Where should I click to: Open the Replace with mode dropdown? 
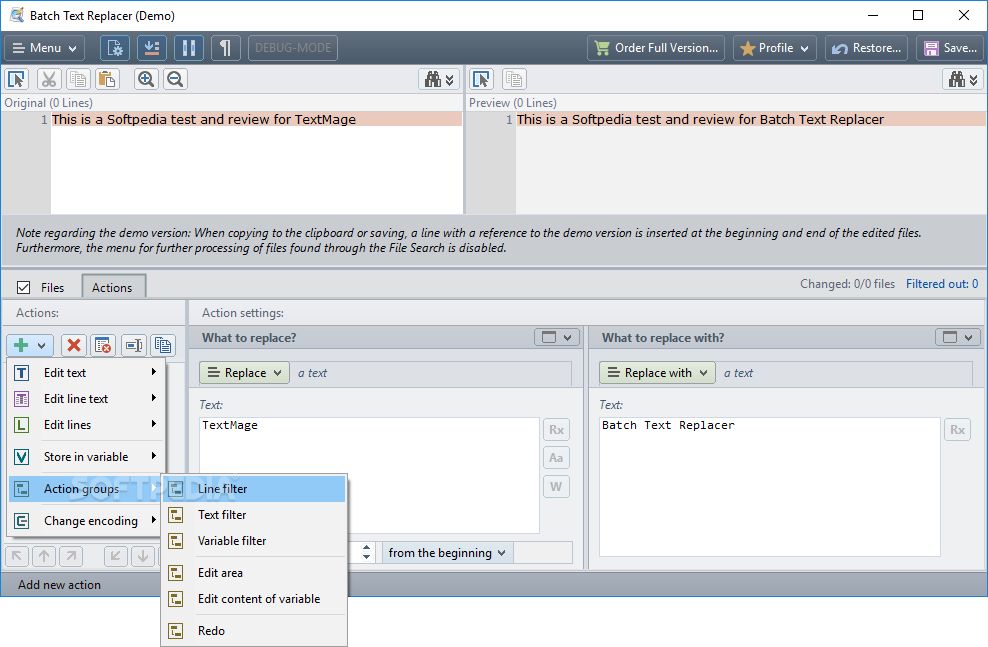(x=657, y=373)
